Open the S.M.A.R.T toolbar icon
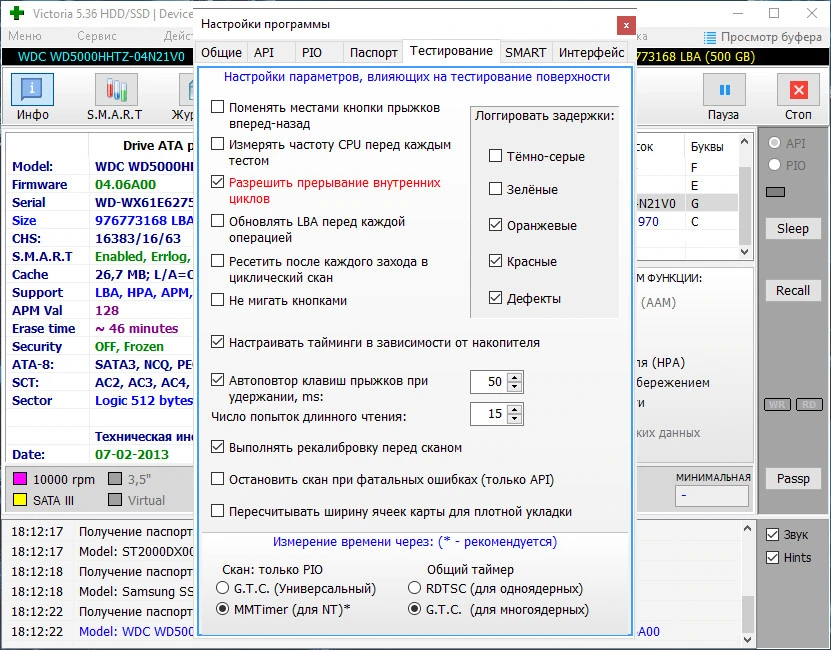The width and height of the screenshot is (831, 650). coord(116,90)
